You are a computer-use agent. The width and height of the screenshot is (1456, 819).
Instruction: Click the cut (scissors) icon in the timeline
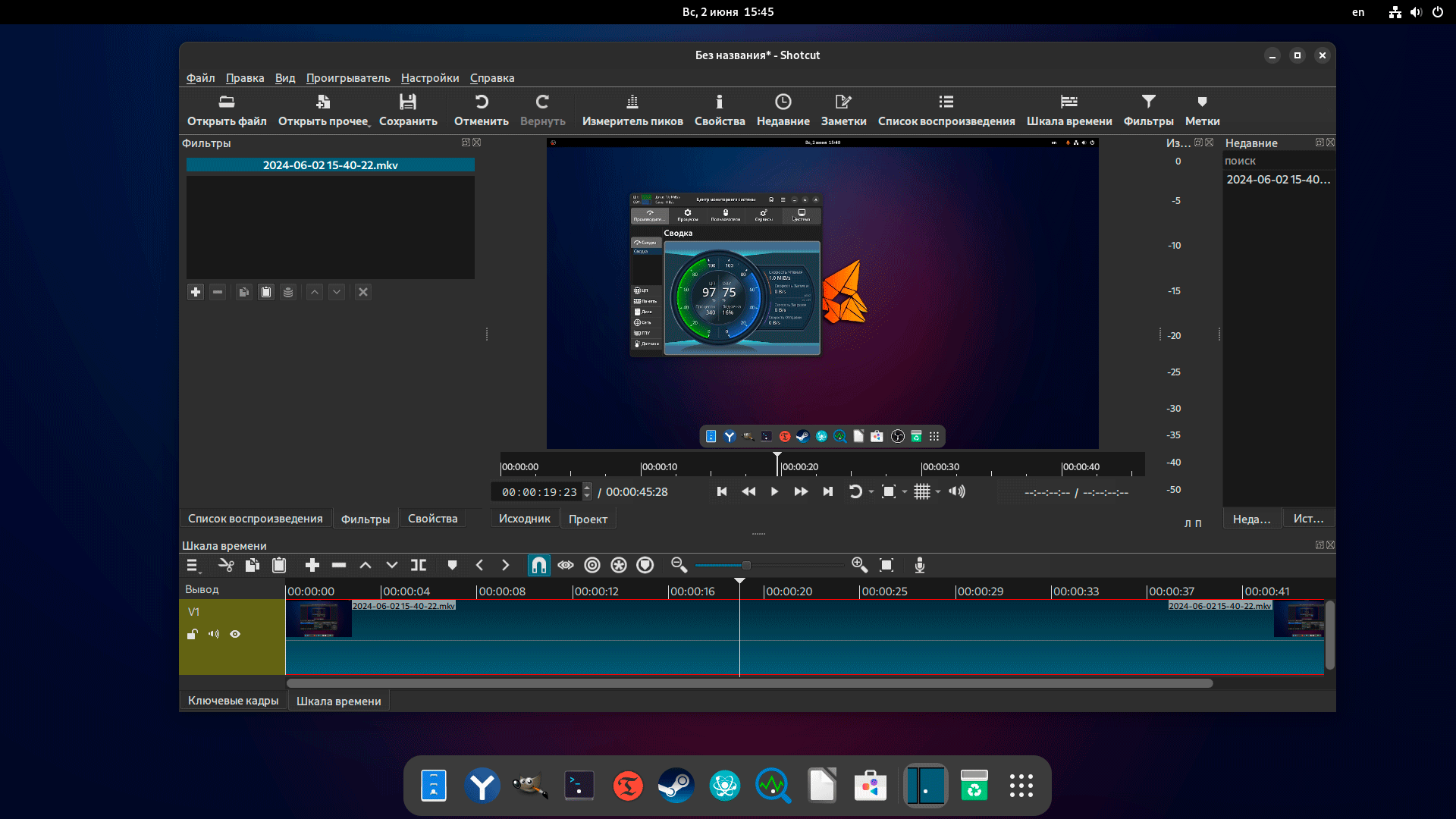(x=226, y=565)
